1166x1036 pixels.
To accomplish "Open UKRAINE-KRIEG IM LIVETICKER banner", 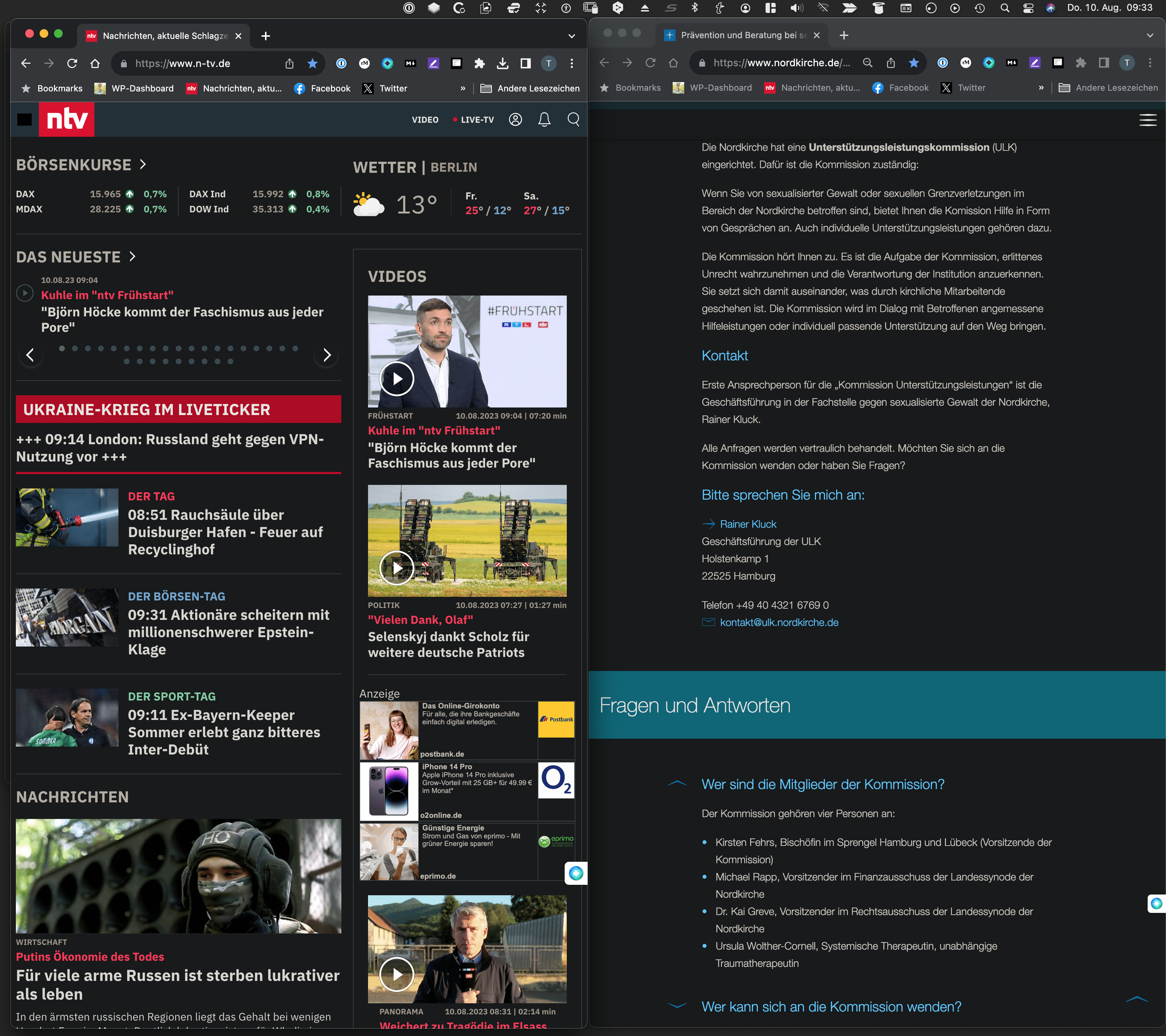I will point(179,409).
